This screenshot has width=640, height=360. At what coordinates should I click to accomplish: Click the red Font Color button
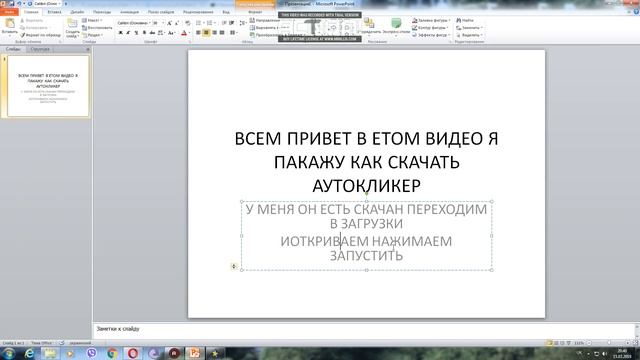pyautogui.click(x=184, y=33)
